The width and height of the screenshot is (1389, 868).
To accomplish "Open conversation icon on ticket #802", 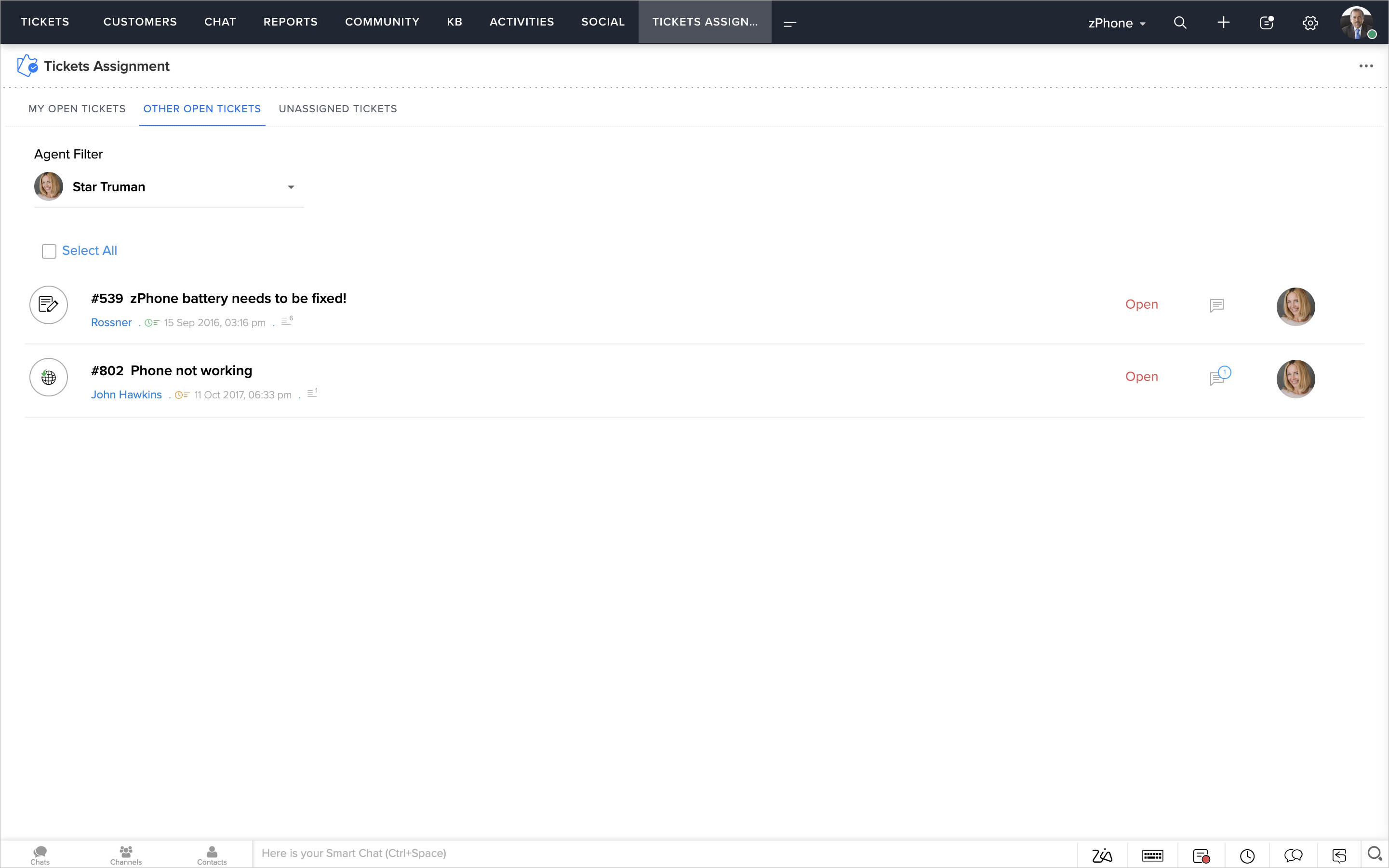I will tap(1218, 377).
